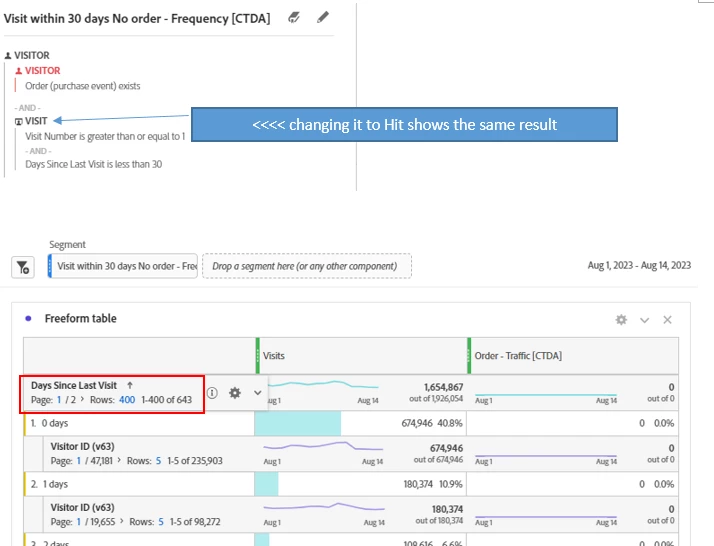Select the Order - Traffic [CTDA] column header
Image resolution: width=714 pixels, height=546 pixels.
pos(573,356)
